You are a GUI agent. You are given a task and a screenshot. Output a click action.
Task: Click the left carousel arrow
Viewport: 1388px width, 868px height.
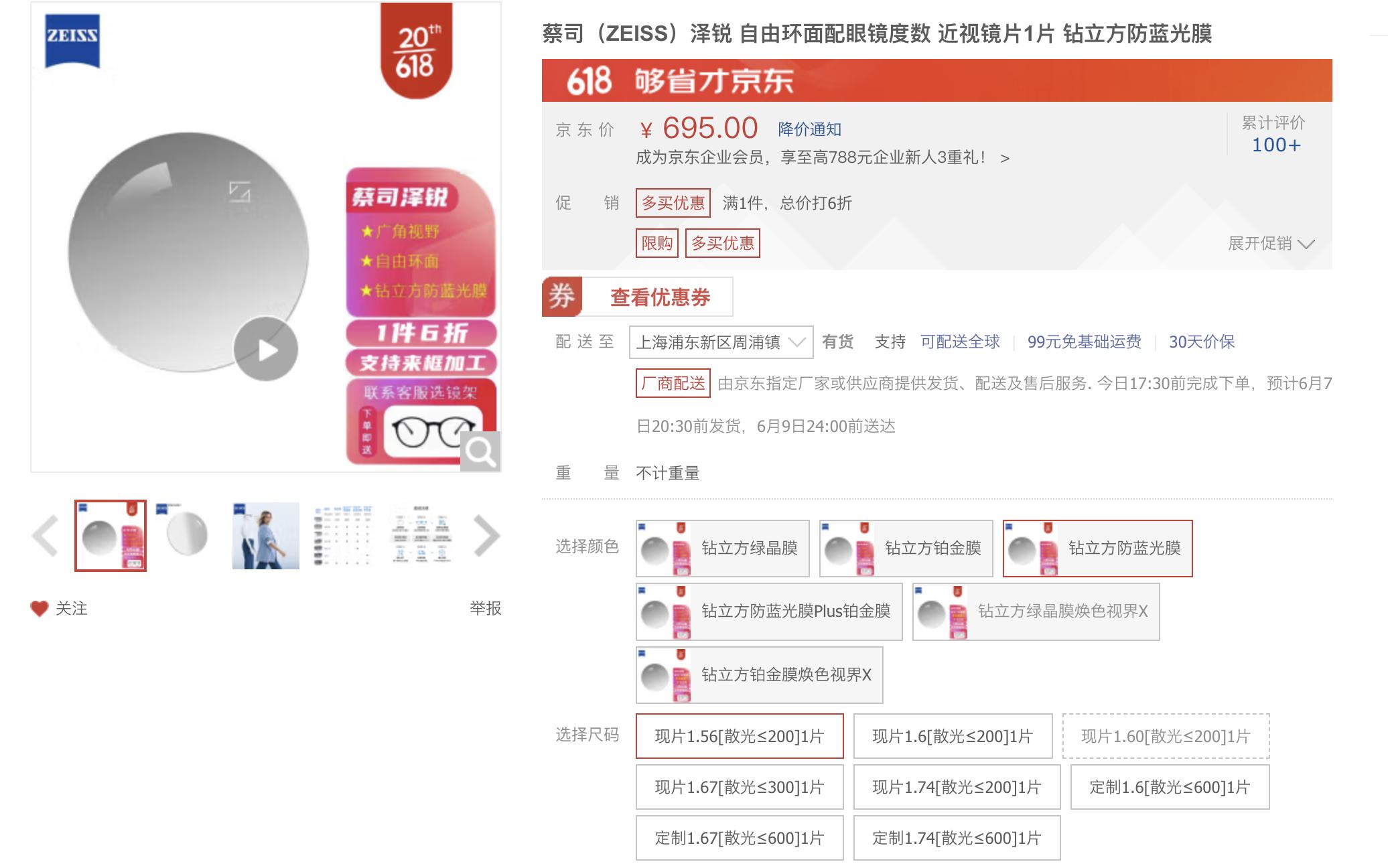pyautogui.click(x=44, y=536)
